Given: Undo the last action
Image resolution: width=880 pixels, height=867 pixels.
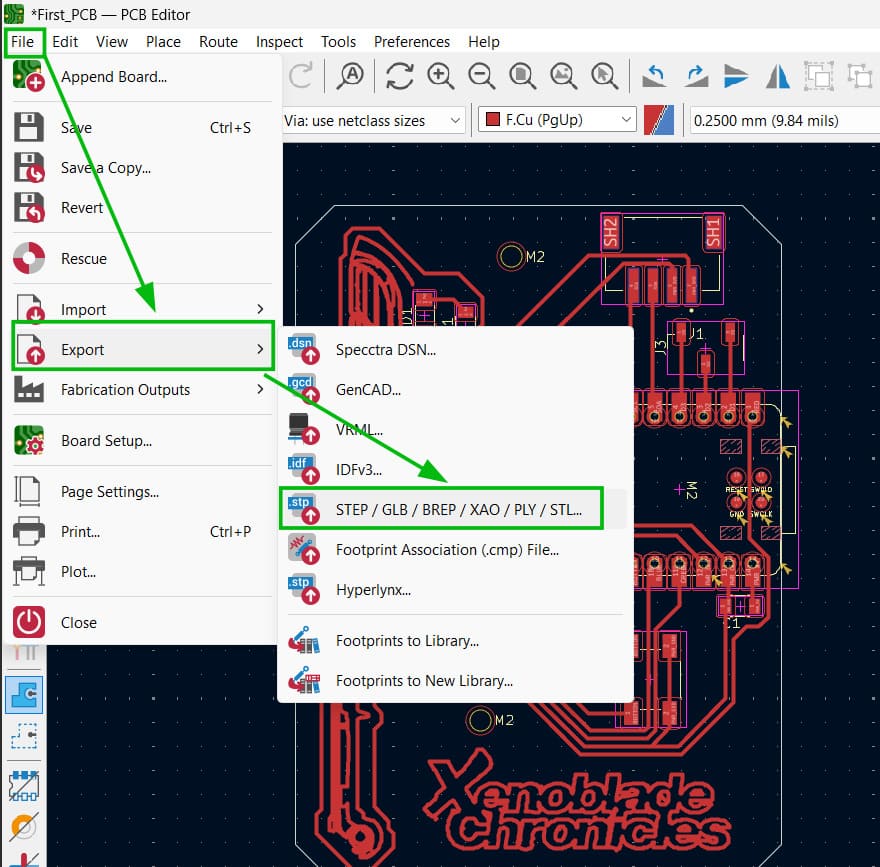Looking at the screenshot, I should (x=657, y=75).
